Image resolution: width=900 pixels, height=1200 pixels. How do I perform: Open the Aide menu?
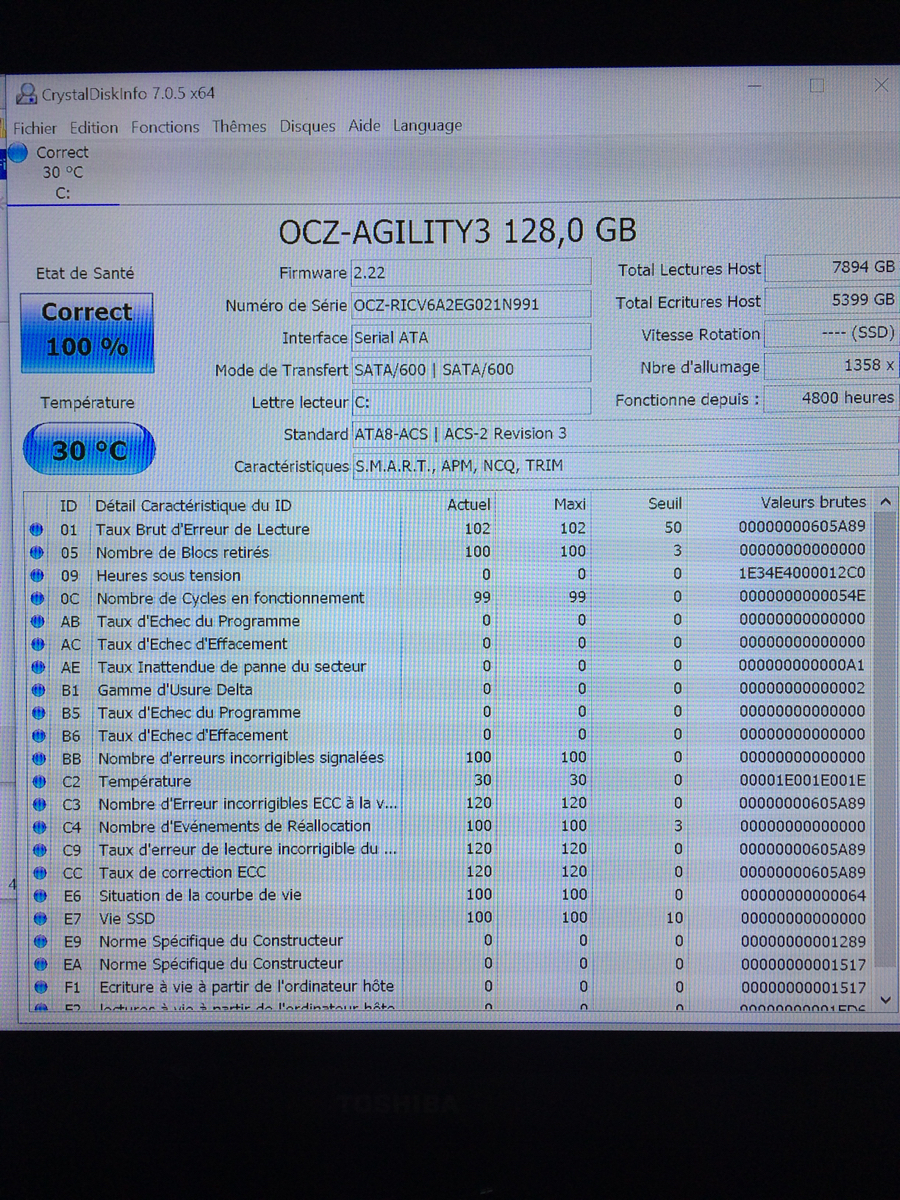pyautogui.click(x=364, y=125)
